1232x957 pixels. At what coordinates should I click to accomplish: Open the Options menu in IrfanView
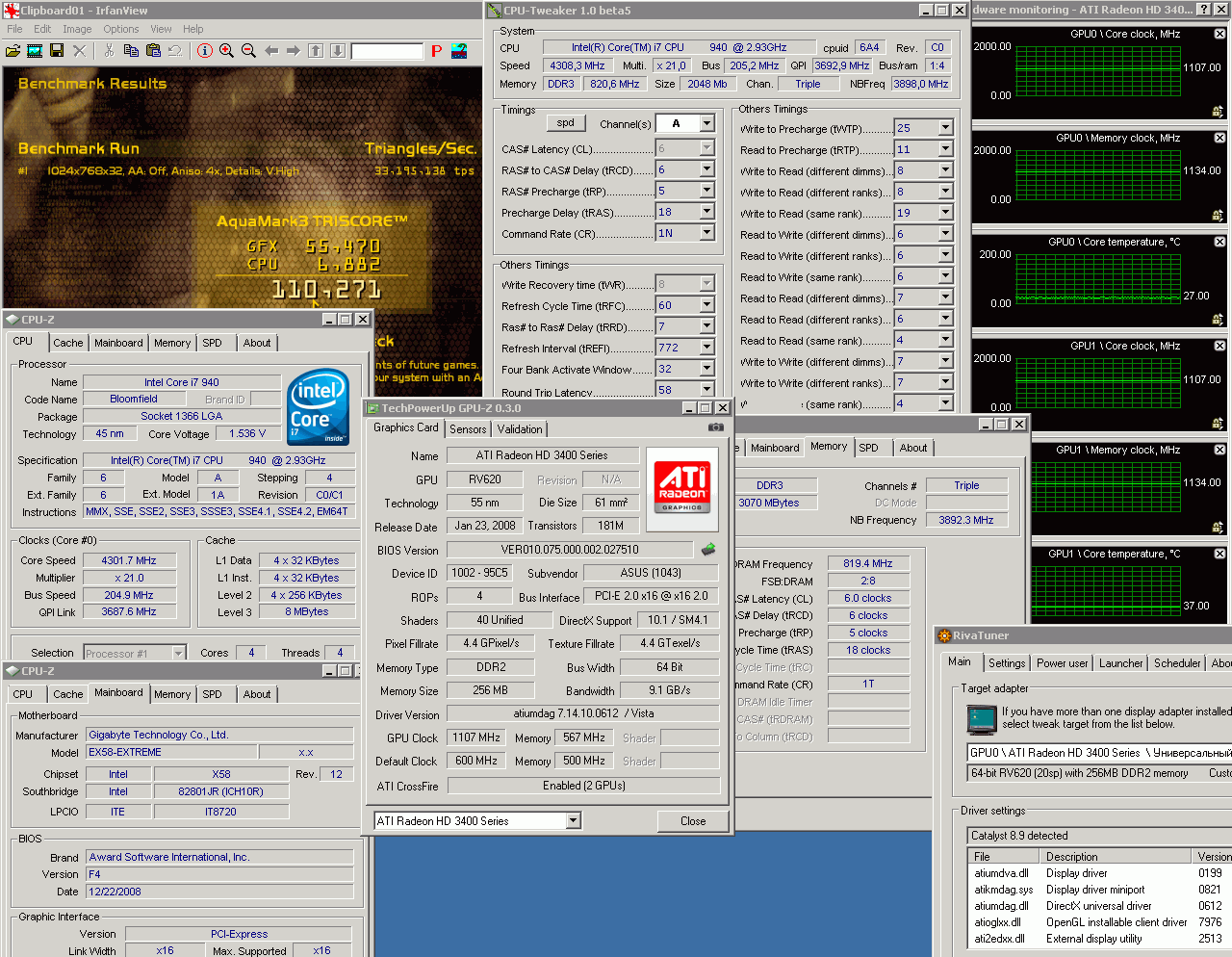[x=121, y=29]
